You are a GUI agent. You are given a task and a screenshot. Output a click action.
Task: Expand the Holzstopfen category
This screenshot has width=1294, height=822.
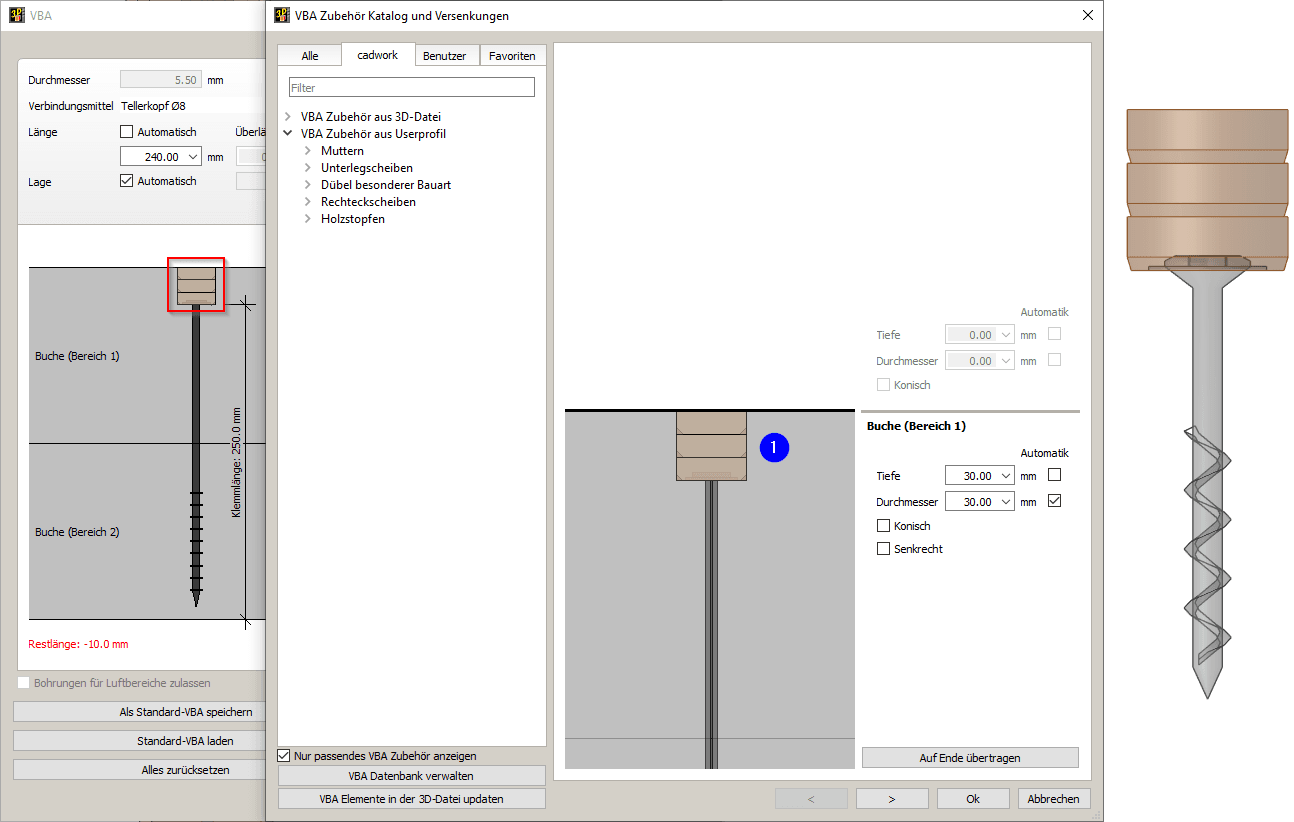point(308,219)
